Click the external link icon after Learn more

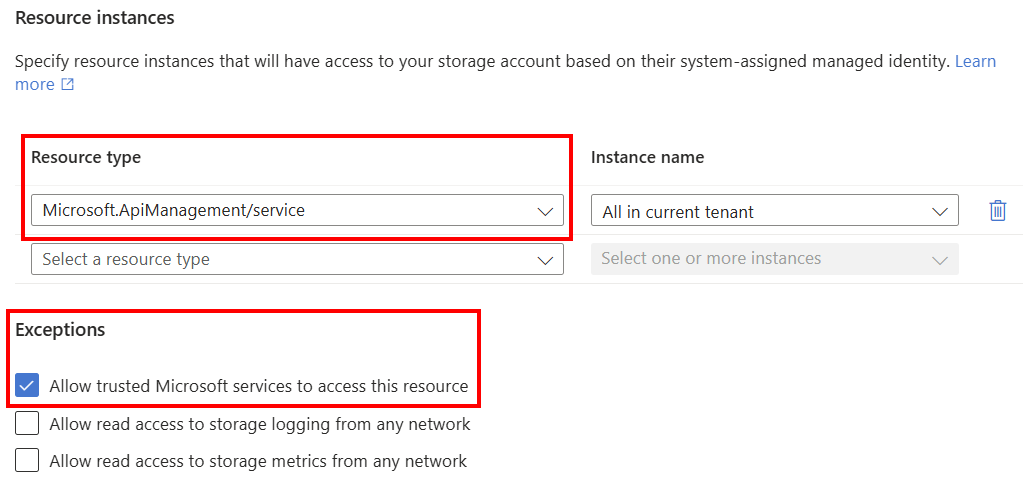pyautogui.click(x=68, y=85)
